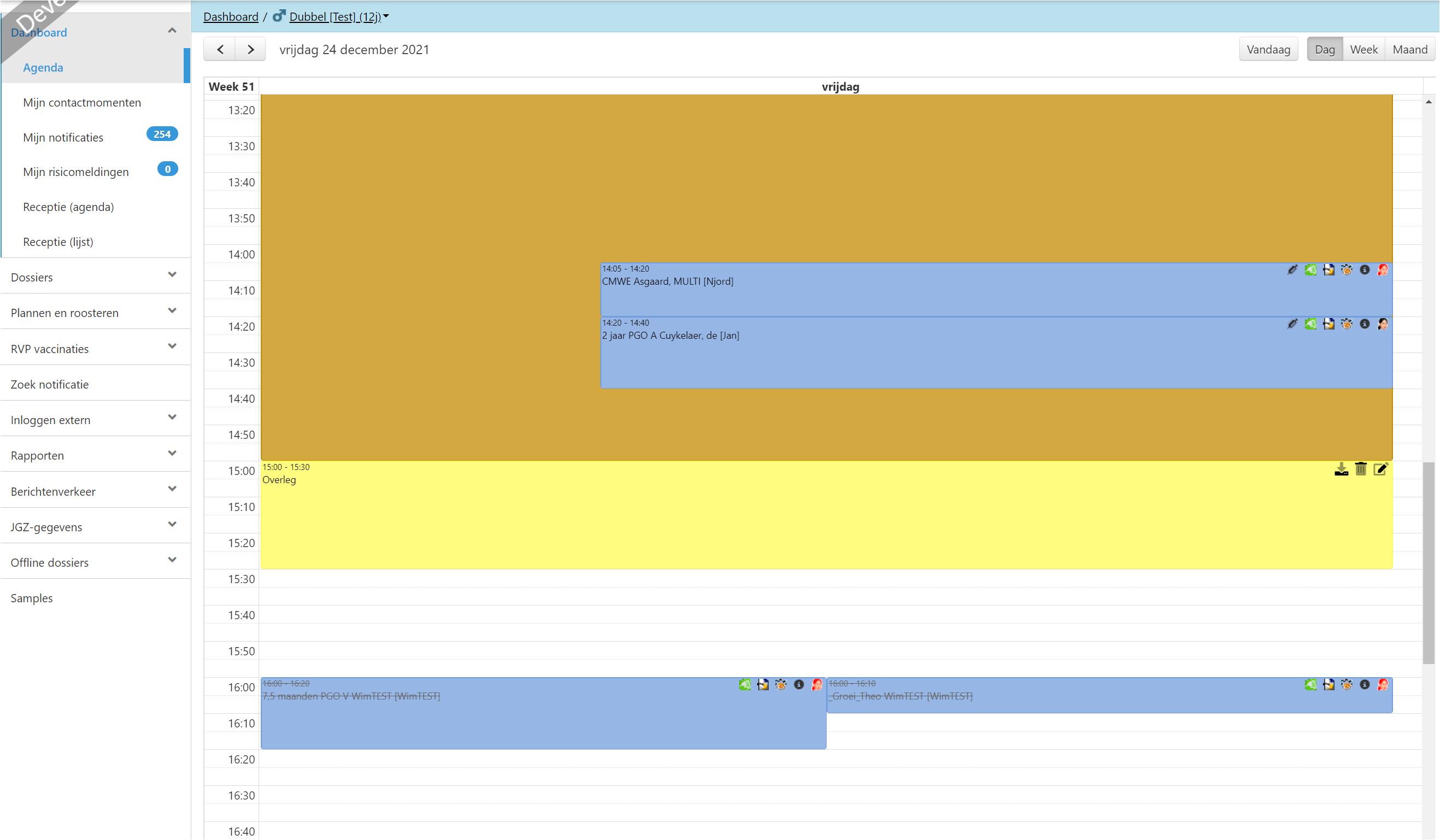Go to next day with right arrow
The width and height of the screenshot is (1440, 840).
(250, 50)
